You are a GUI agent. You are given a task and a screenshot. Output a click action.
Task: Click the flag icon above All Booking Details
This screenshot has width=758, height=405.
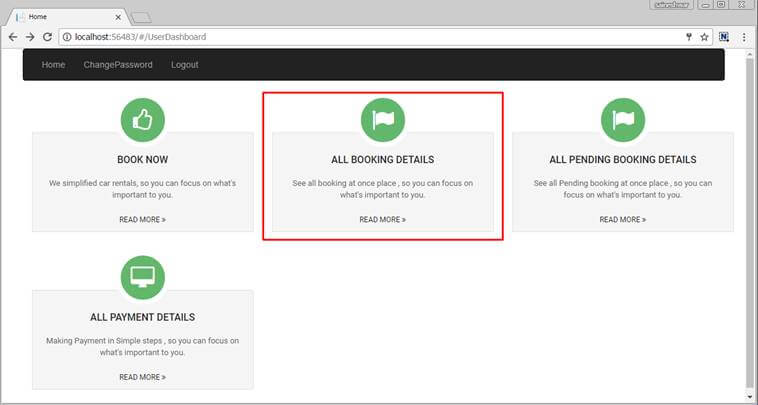pyautogui.click(x=383, y=120)
